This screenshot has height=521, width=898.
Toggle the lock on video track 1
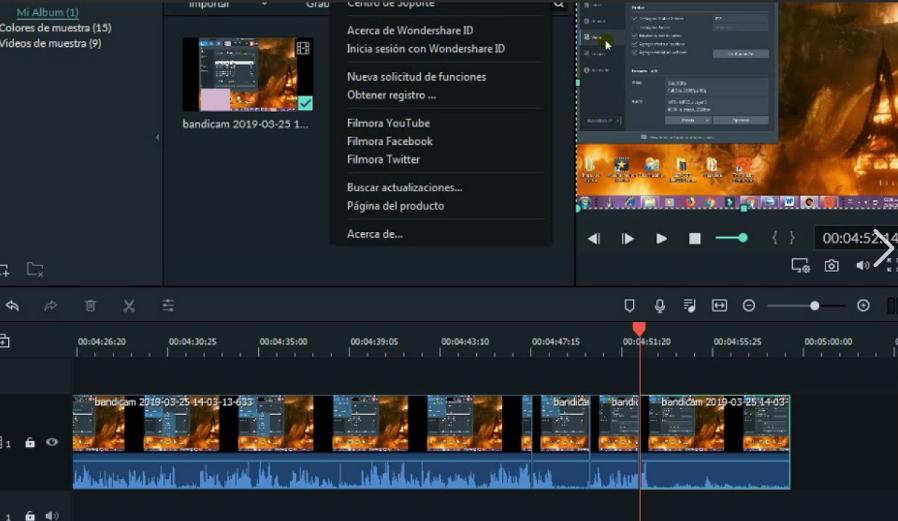pyautogui.click(x=30, y=442)
